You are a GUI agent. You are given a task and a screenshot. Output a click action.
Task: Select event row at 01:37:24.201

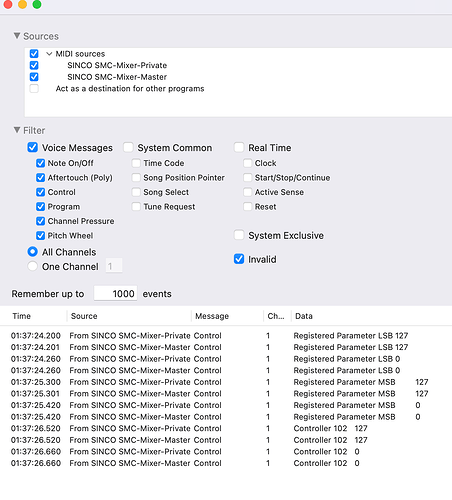coord(226,347)
